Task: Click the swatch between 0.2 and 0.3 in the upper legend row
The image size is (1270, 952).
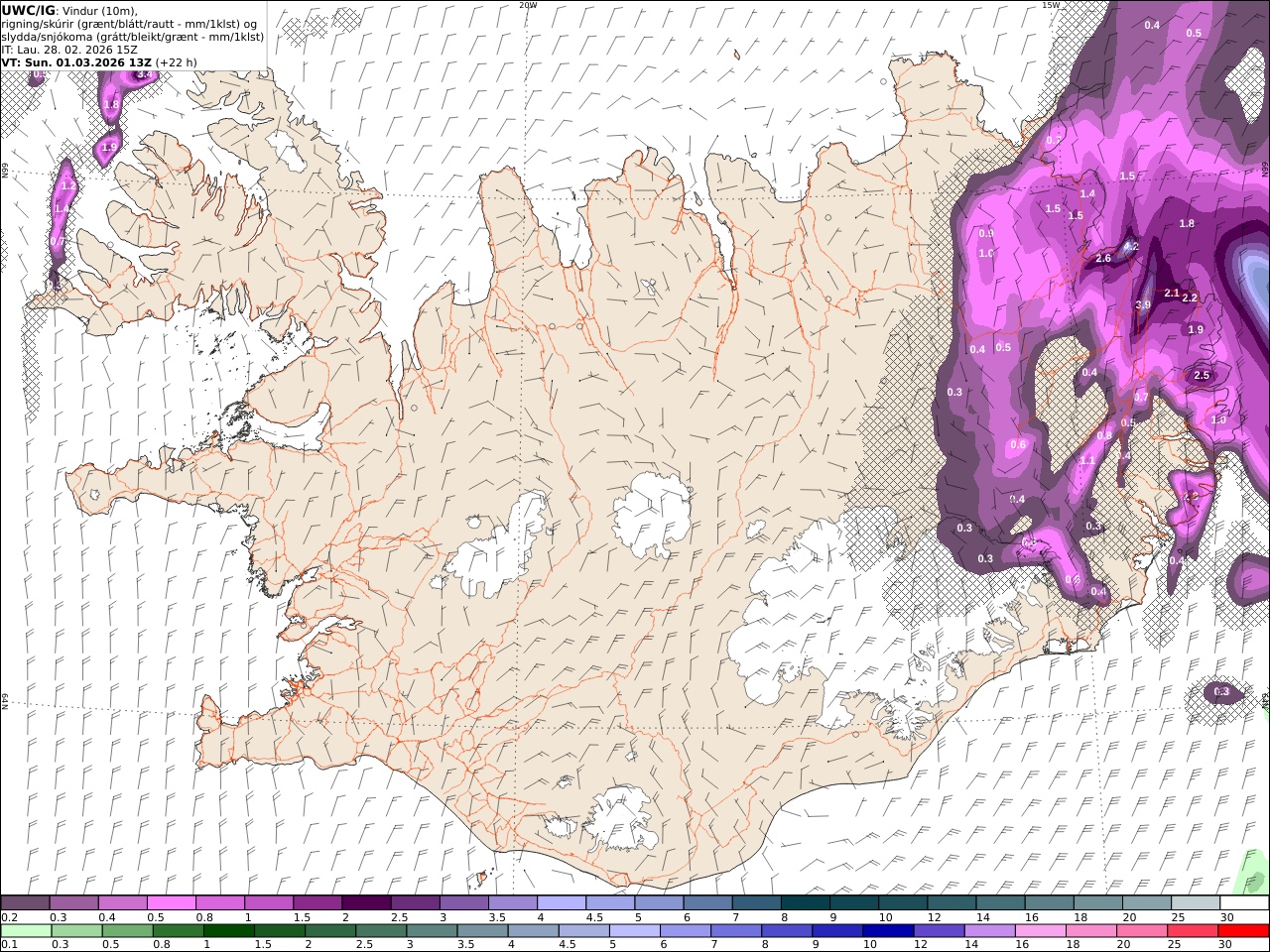Action: 25,902
